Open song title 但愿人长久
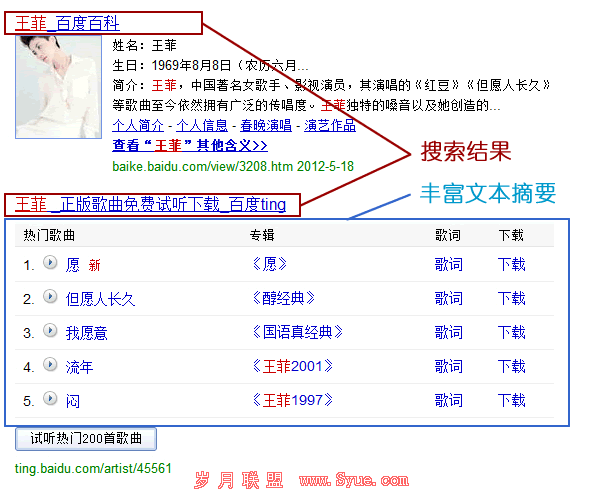Viewport: 600px width, 490px height. point(101,299)
